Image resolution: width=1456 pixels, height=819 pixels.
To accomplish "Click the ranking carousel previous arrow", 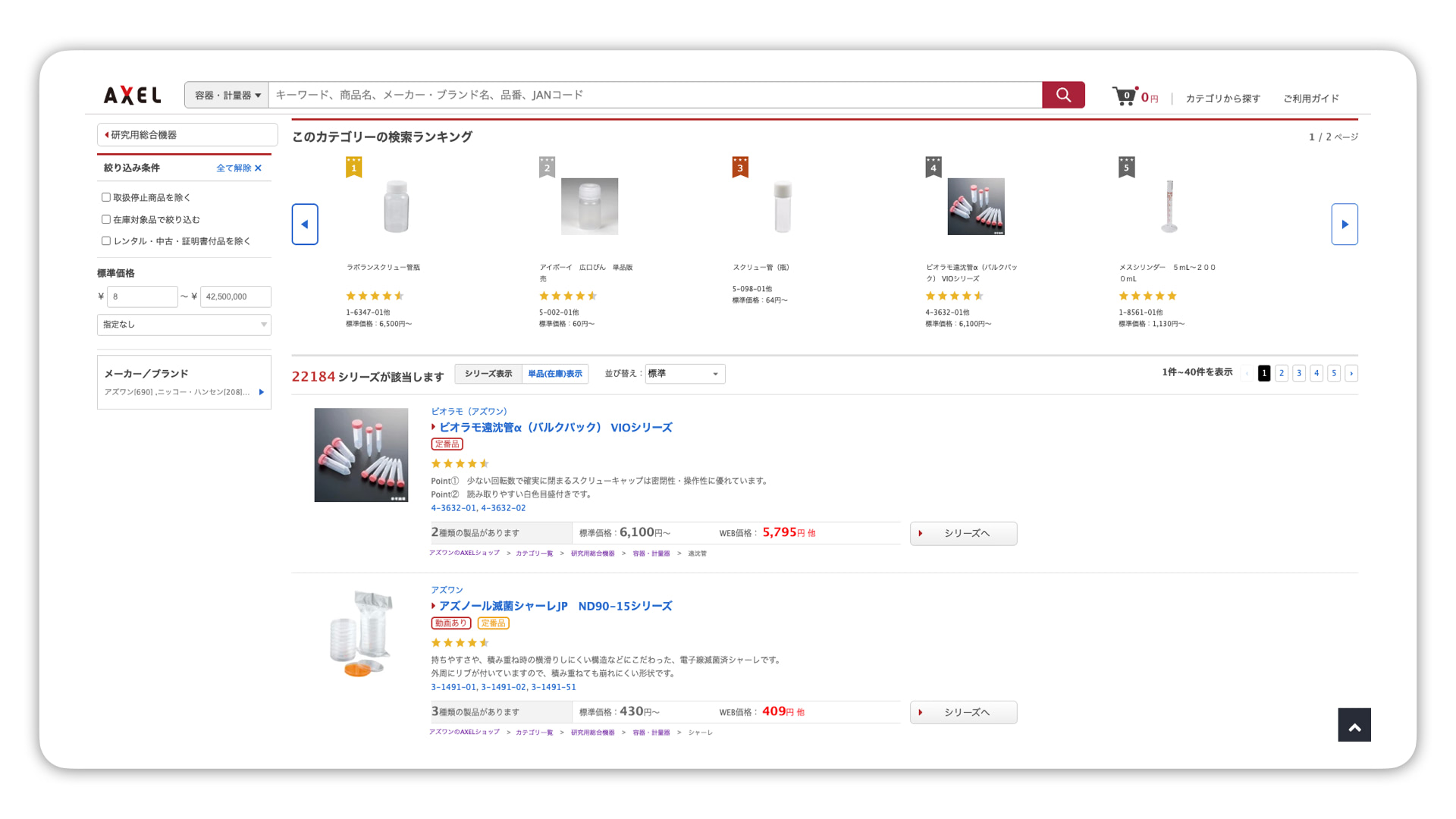I will tap(305, 224).
